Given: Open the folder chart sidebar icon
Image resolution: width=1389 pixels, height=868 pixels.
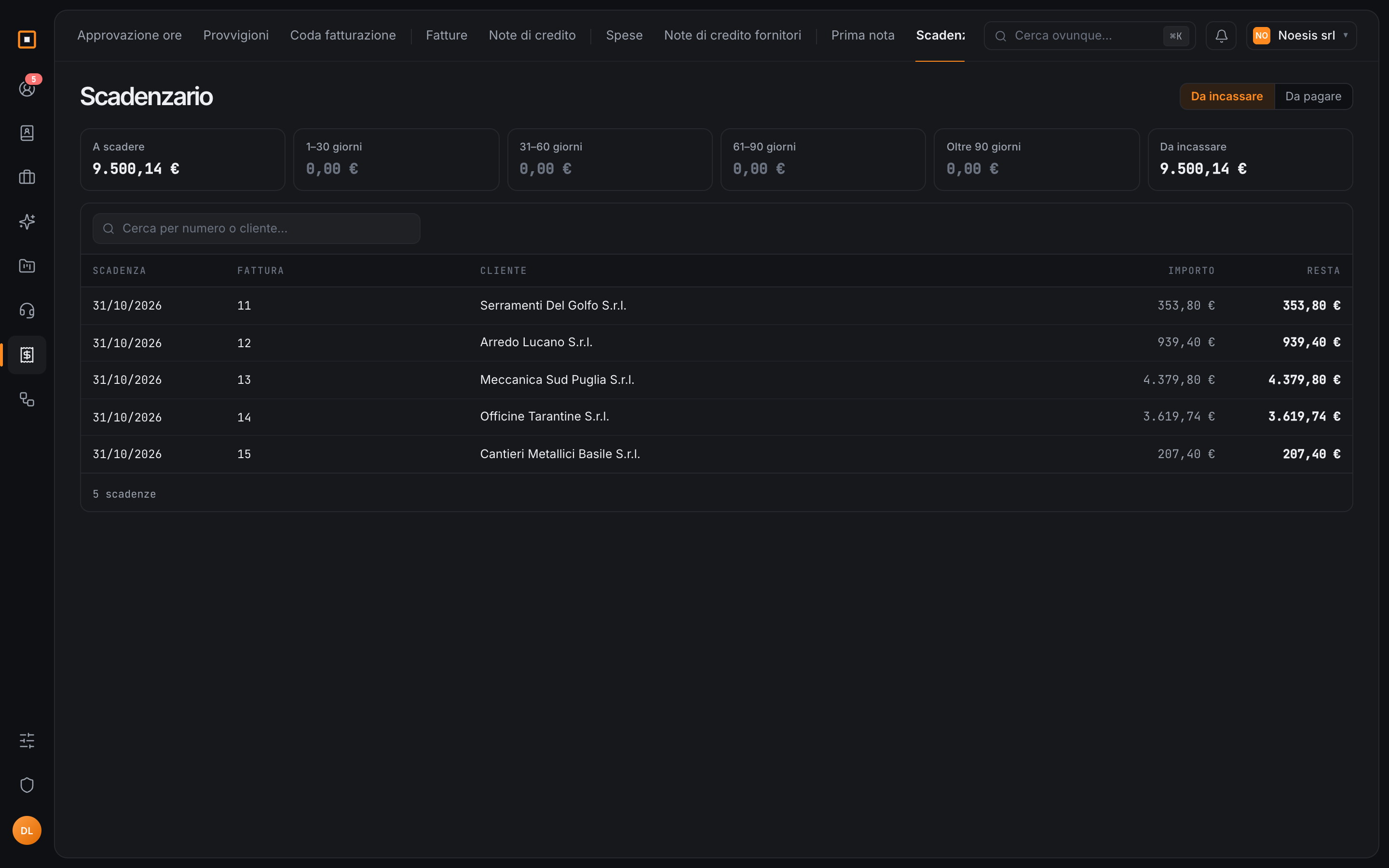Looking at the screenshot, I should point(27,266).
